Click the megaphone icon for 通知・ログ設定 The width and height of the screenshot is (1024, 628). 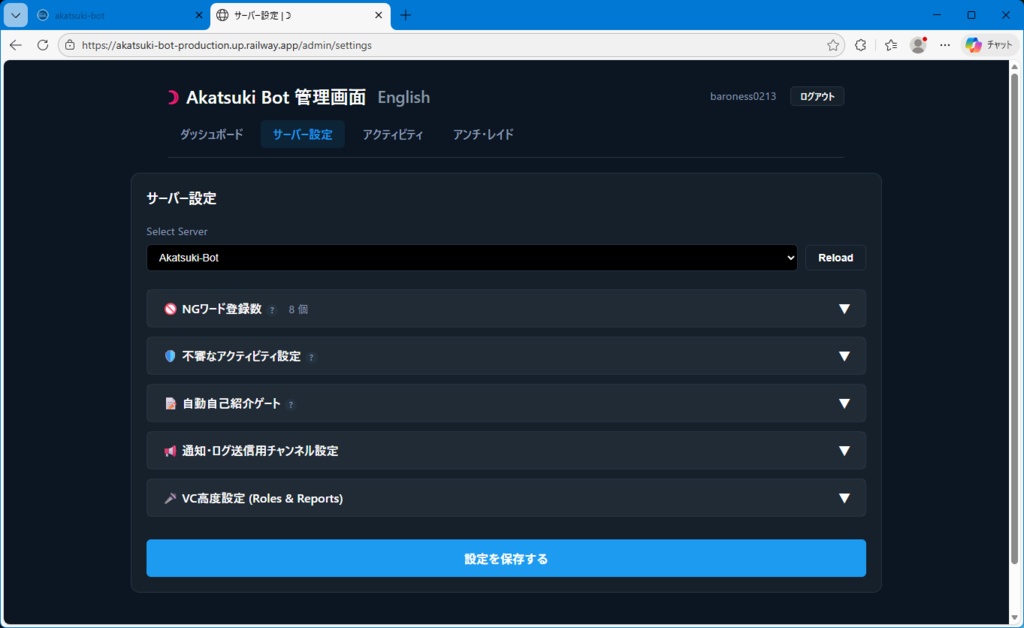point(169,451)
